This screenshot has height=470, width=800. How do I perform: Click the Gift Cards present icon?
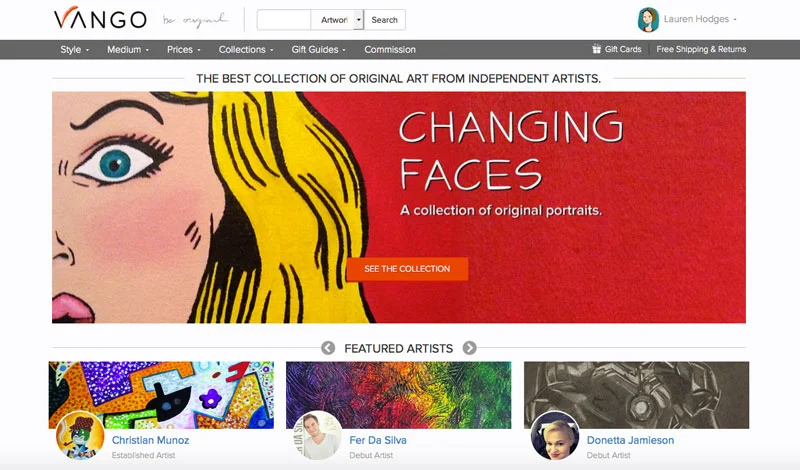(x=596, y=49)
